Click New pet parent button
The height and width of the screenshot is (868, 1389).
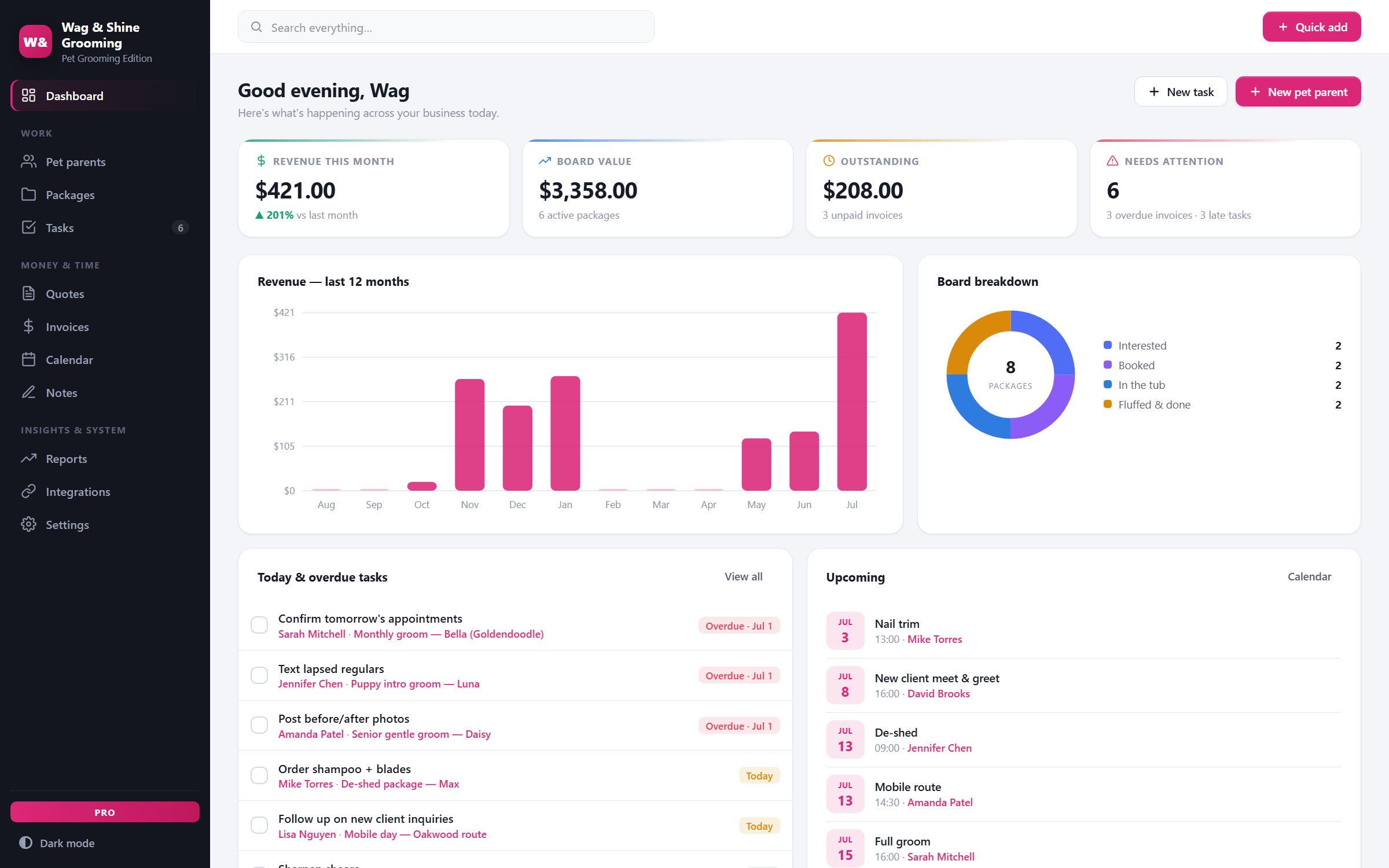(1298, 91)
